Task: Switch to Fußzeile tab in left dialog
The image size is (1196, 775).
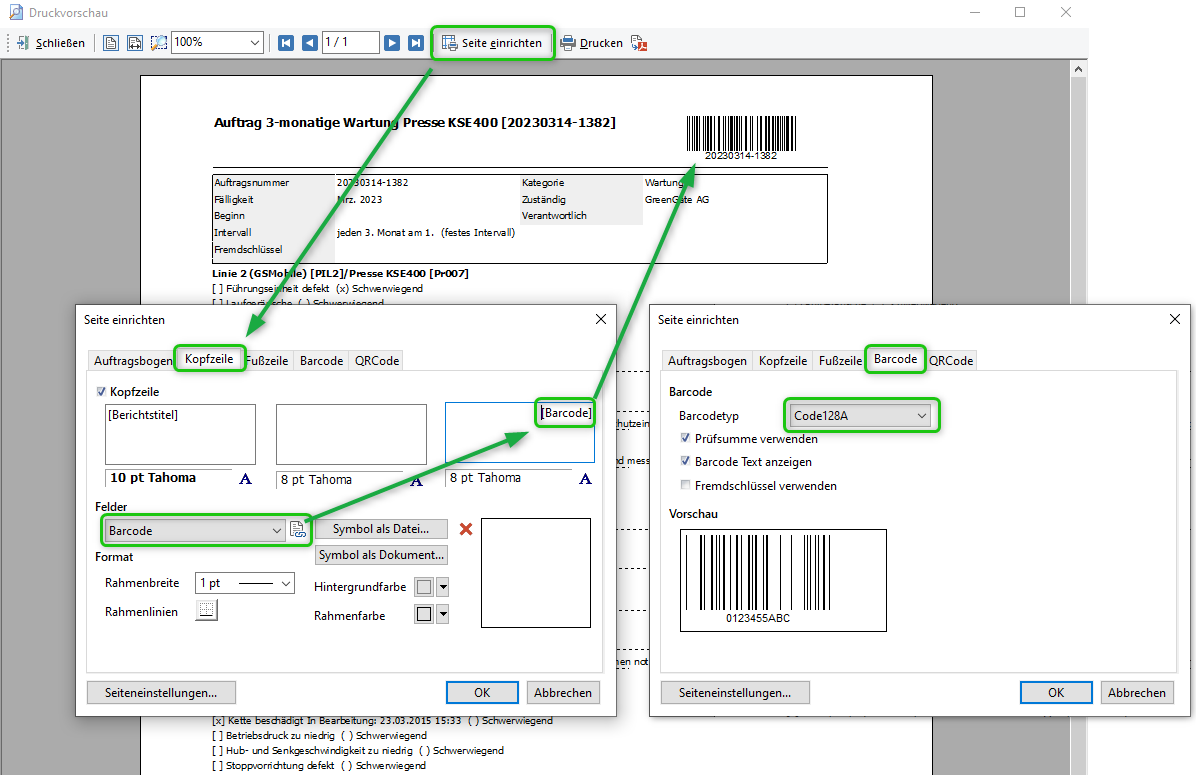Action: (x=267, y=361)
